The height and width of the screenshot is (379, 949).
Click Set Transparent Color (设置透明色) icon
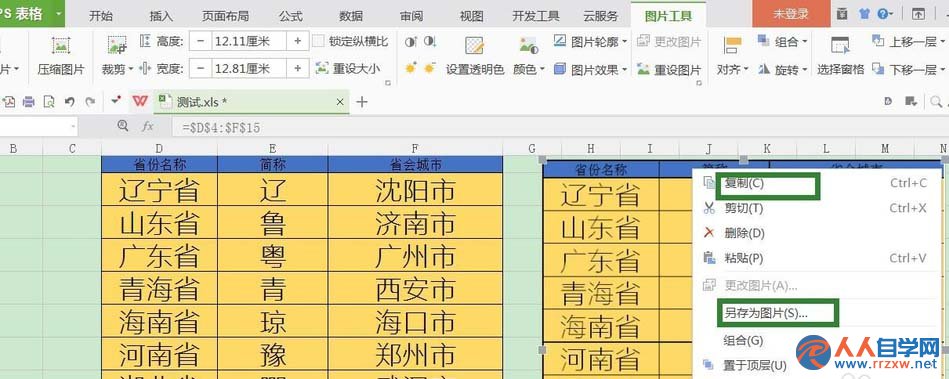pos(474,46)
